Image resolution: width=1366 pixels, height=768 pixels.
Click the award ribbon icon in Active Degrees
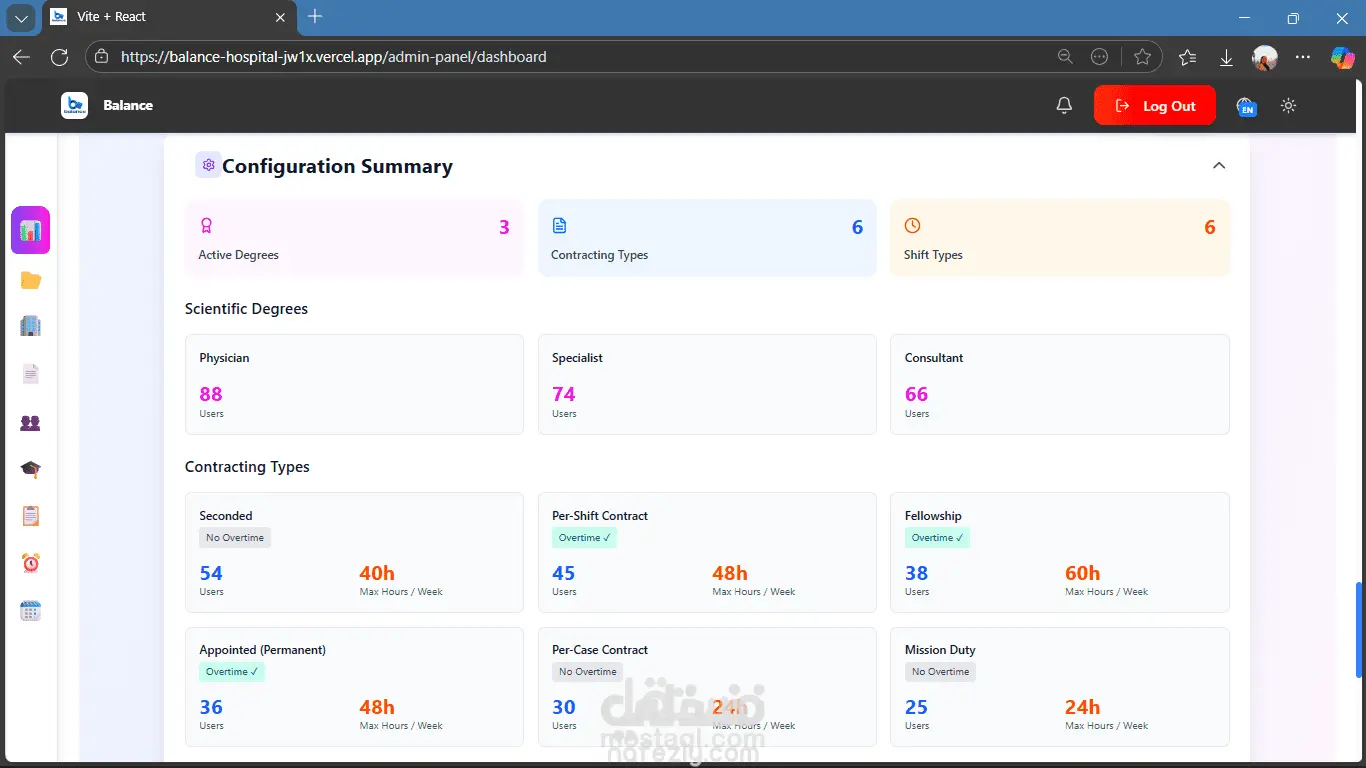(206, 226)
